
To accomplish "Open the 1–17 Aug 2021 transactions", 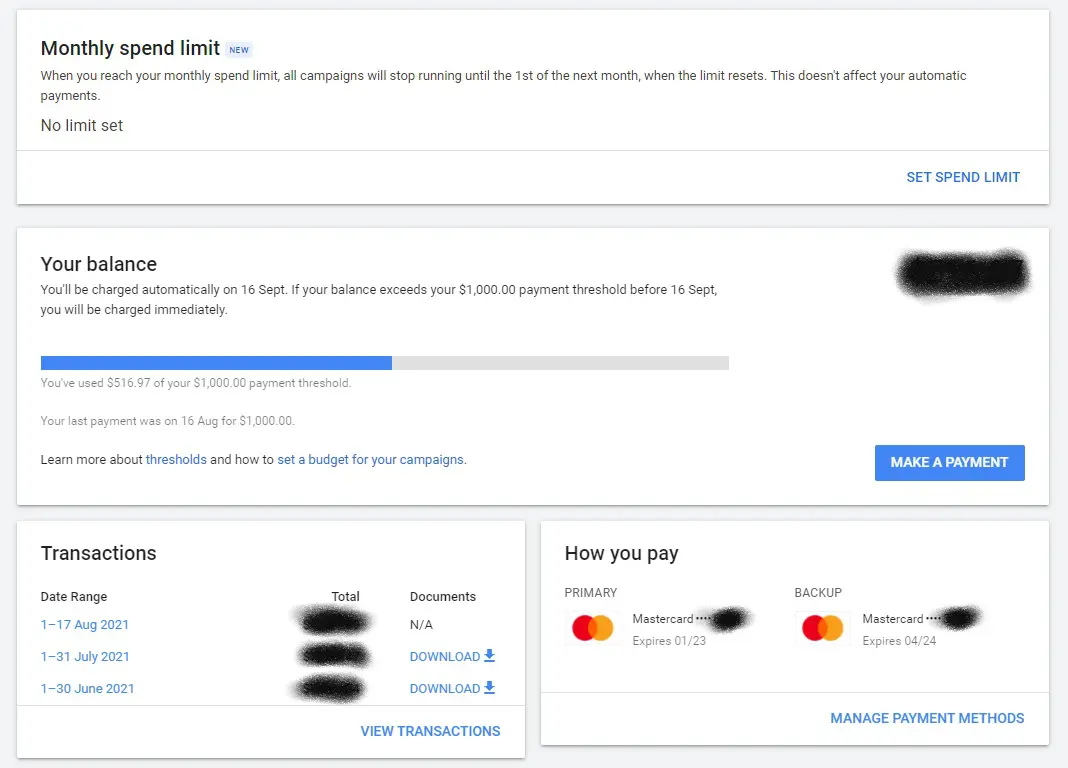I will (x=85, y=625).
